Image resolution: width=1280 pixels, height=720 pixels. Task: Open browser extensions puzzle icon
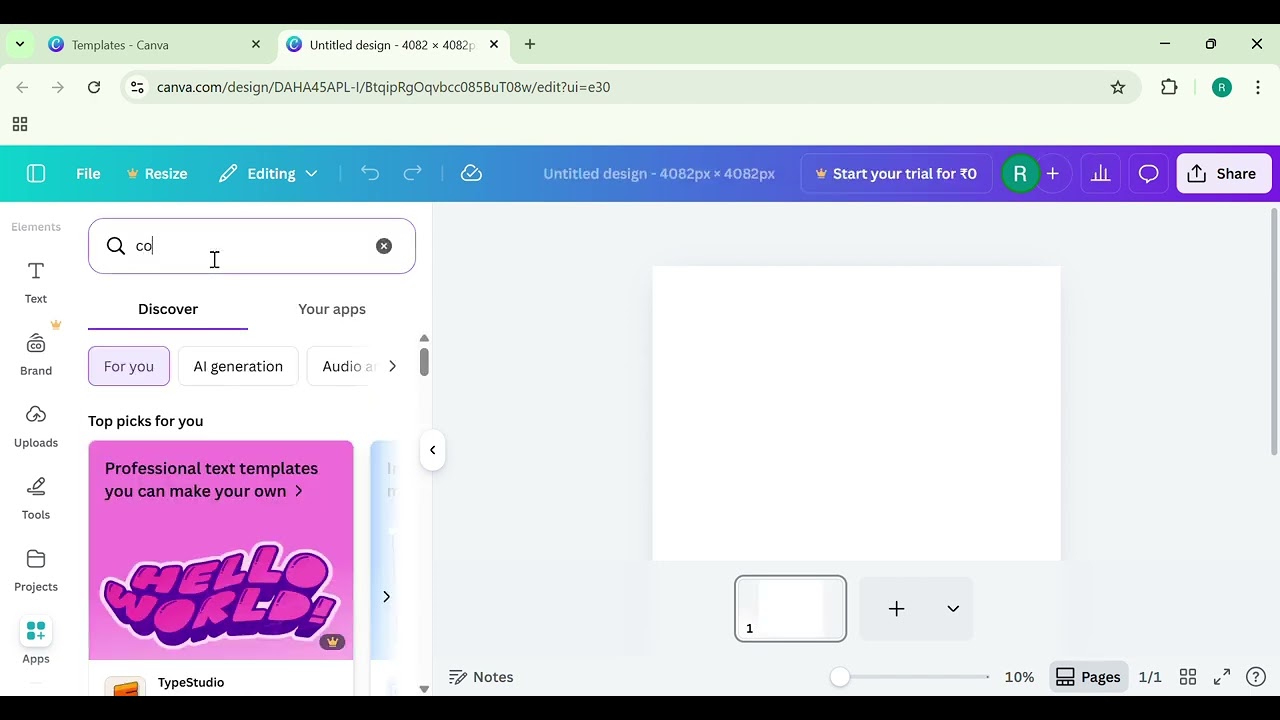(1169, 87)
